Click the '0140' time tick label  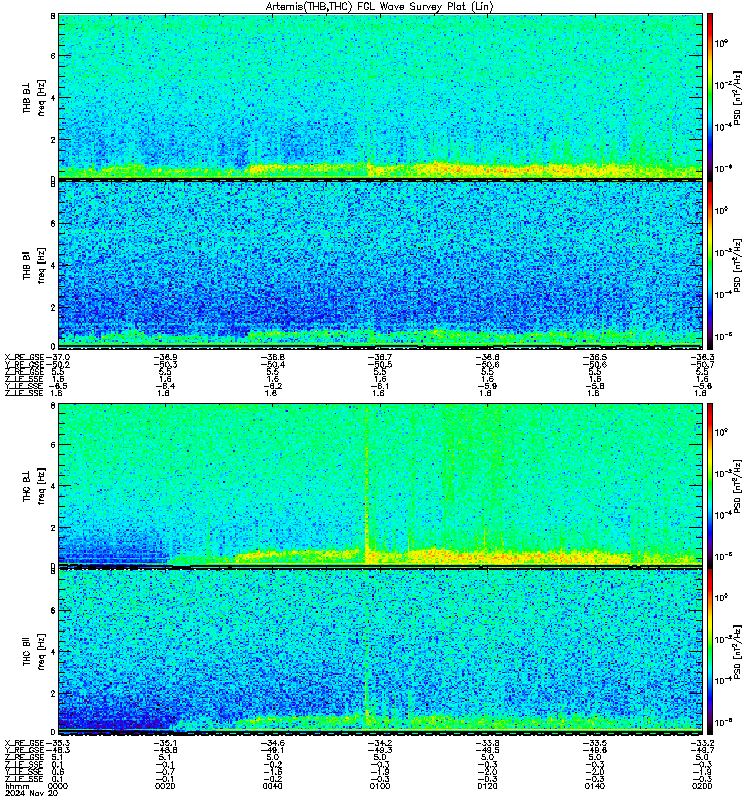(x=595, y=786)
